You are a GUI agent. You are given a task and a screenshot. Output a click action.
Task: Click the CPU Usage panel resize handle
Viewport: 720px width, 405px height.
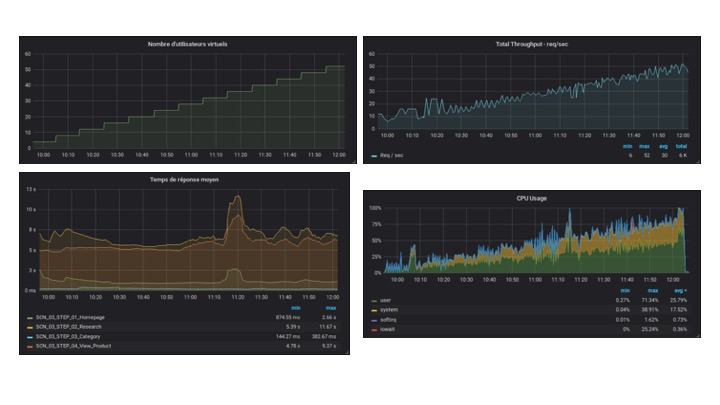[x=698, y=335]
